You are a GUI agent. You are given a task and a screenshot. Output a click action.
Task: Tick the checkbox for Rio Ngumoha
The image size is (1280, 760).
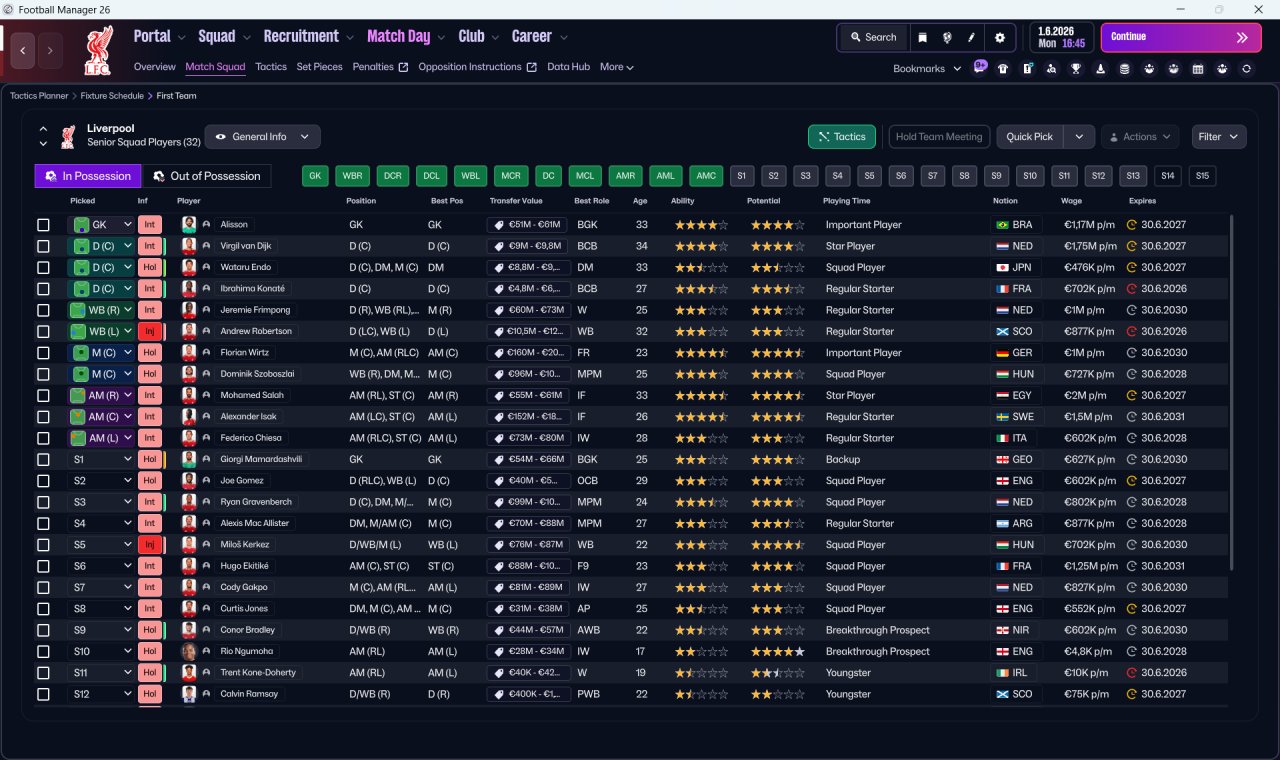point(43,651)
